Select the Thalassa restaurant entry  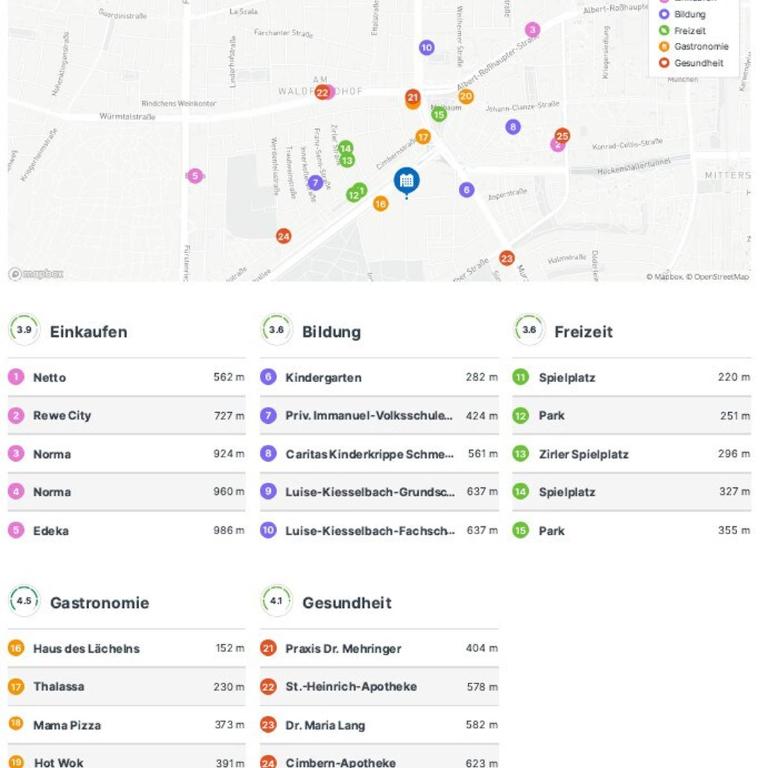(x=126, y=687)
